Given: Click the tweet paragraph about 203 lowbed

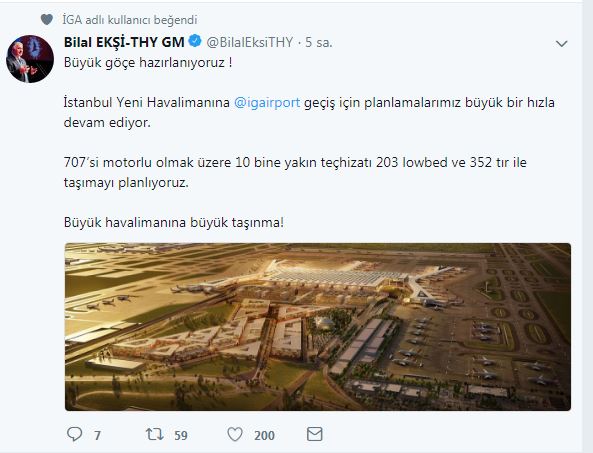Looking at the screenshot, I should coord(295,172).
